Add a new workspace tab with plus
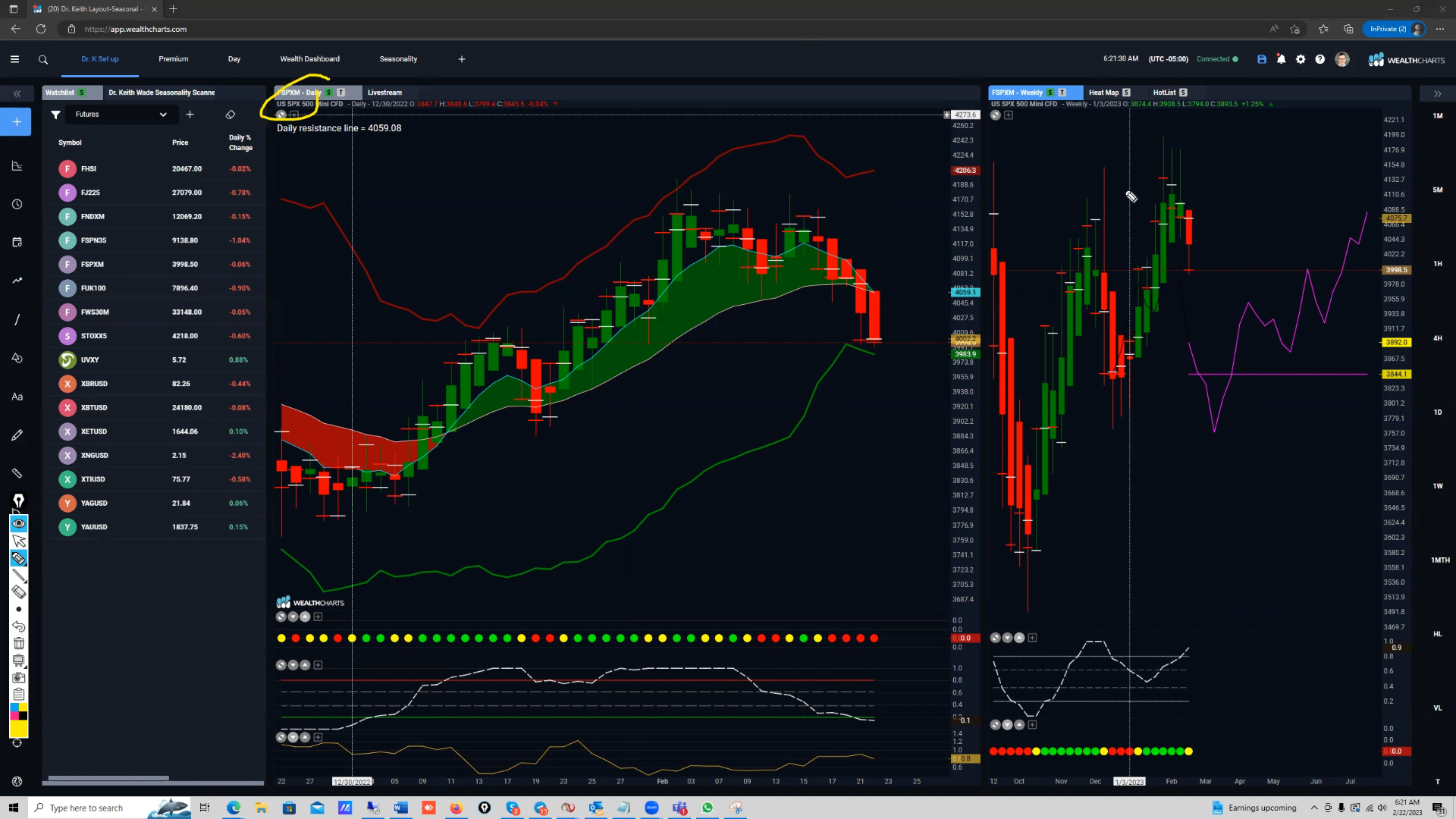The image size is (1456, 819). (x=462, y=59)
